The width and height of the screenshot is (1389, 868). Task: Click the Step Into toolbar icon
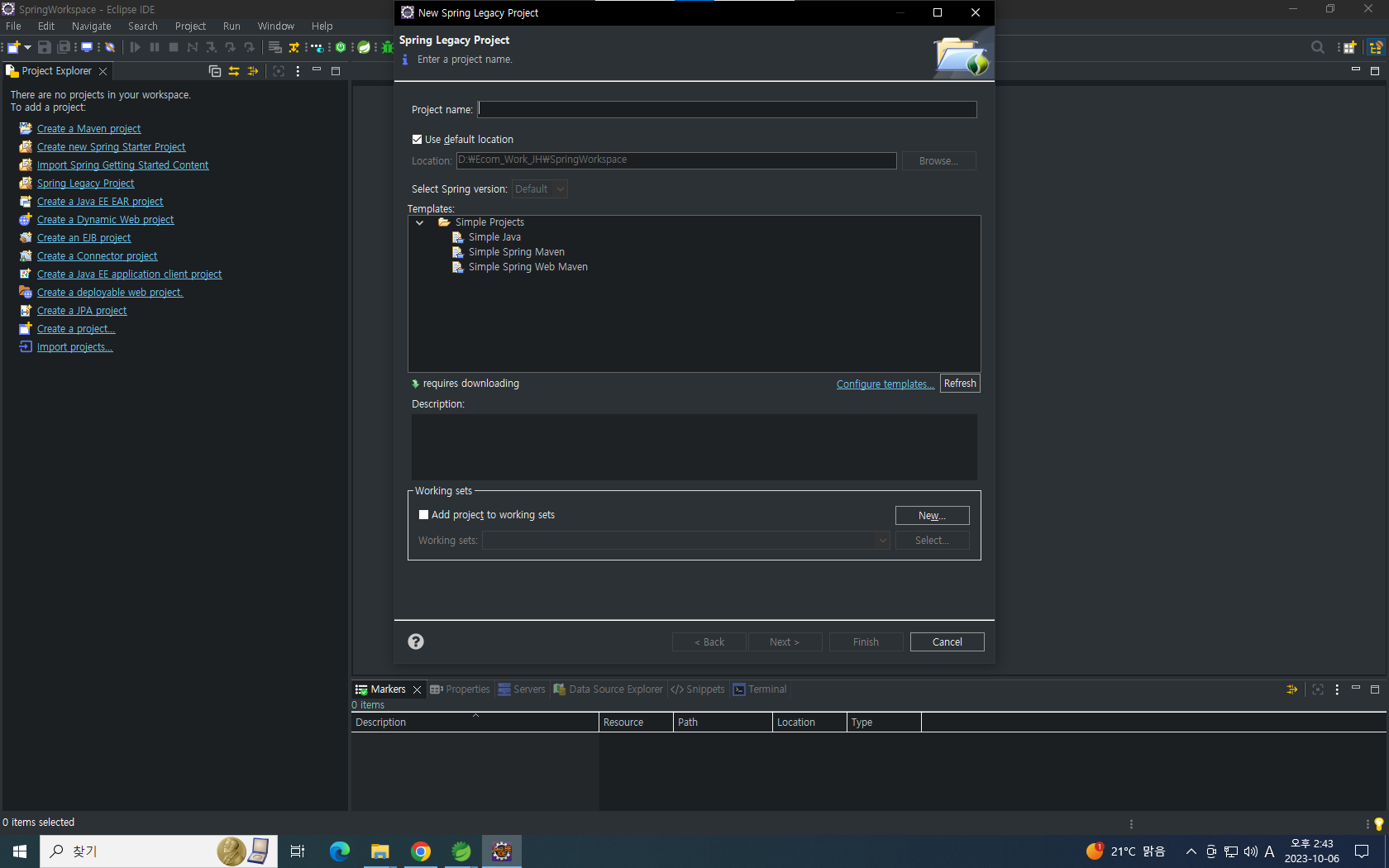point(212,47)
